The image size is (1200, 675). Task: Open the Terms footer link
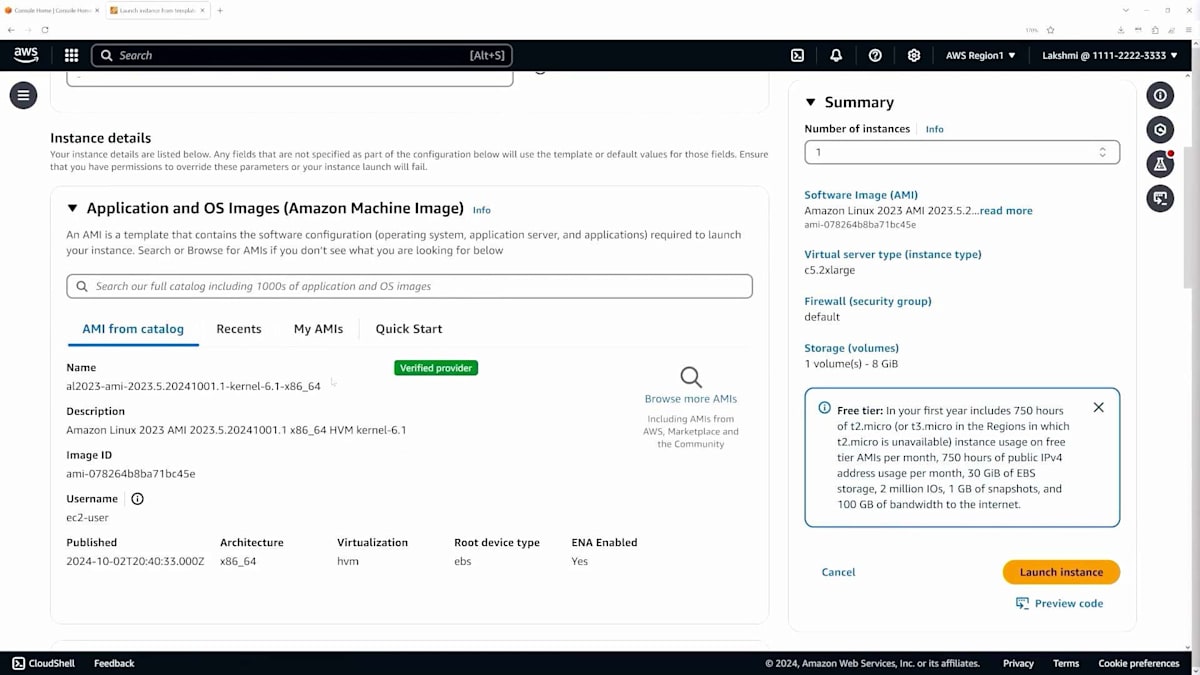pyautogui.click(x=1066, y=663)
